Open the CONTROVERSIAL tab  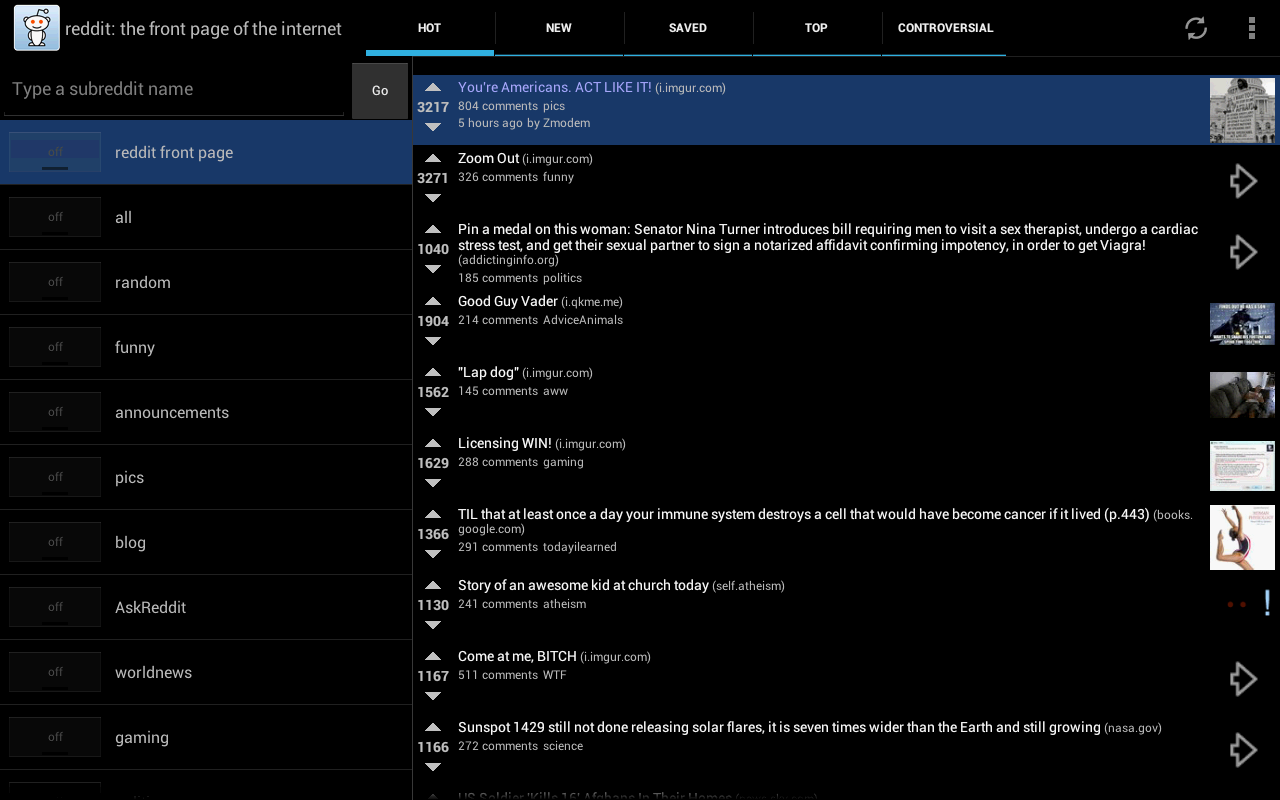945,28
